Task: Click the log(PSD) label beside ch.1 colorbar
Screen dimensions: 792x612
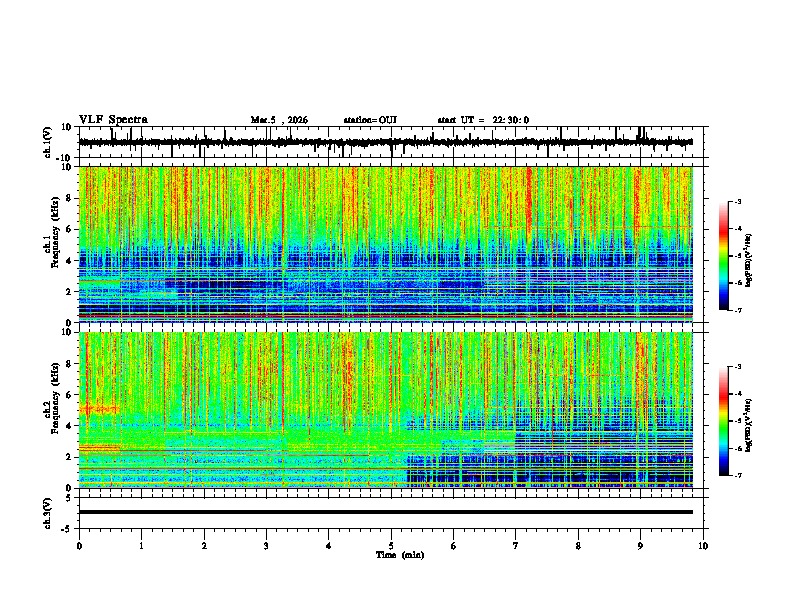Action: 748,260
